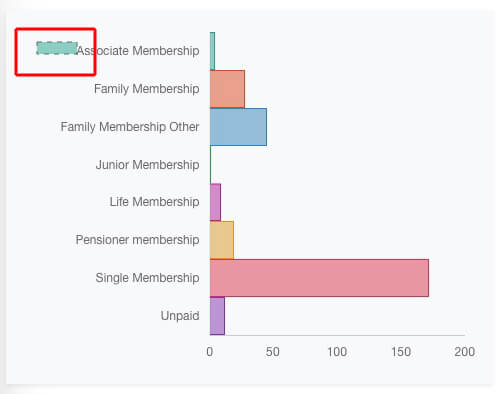The height and width of the screenshot is (394, 502).
Task: Select the blue Family Membership Other bar
Action: click(238, 127)
